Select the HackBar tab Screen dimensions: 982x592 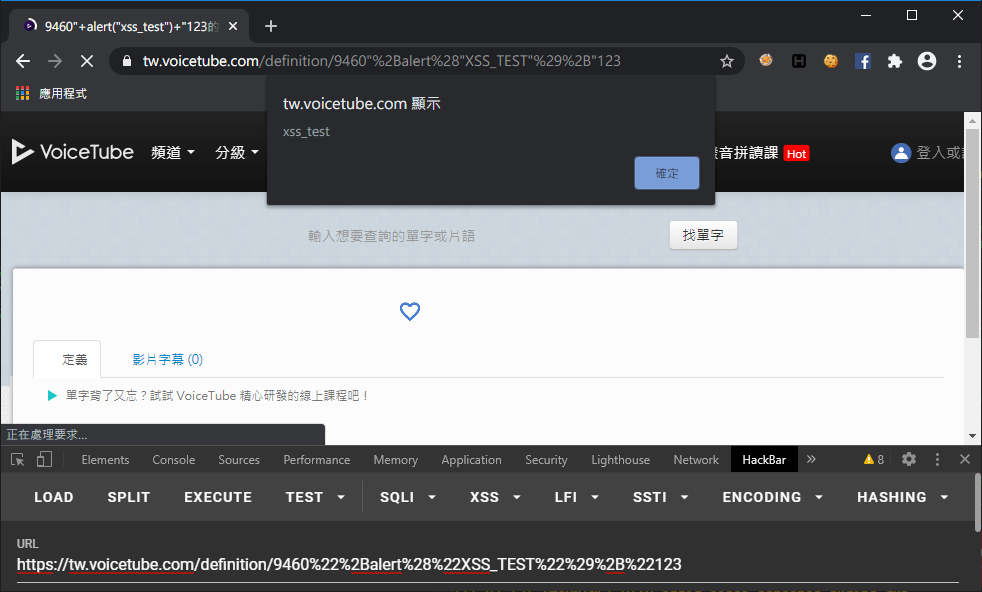pos(764,460)
